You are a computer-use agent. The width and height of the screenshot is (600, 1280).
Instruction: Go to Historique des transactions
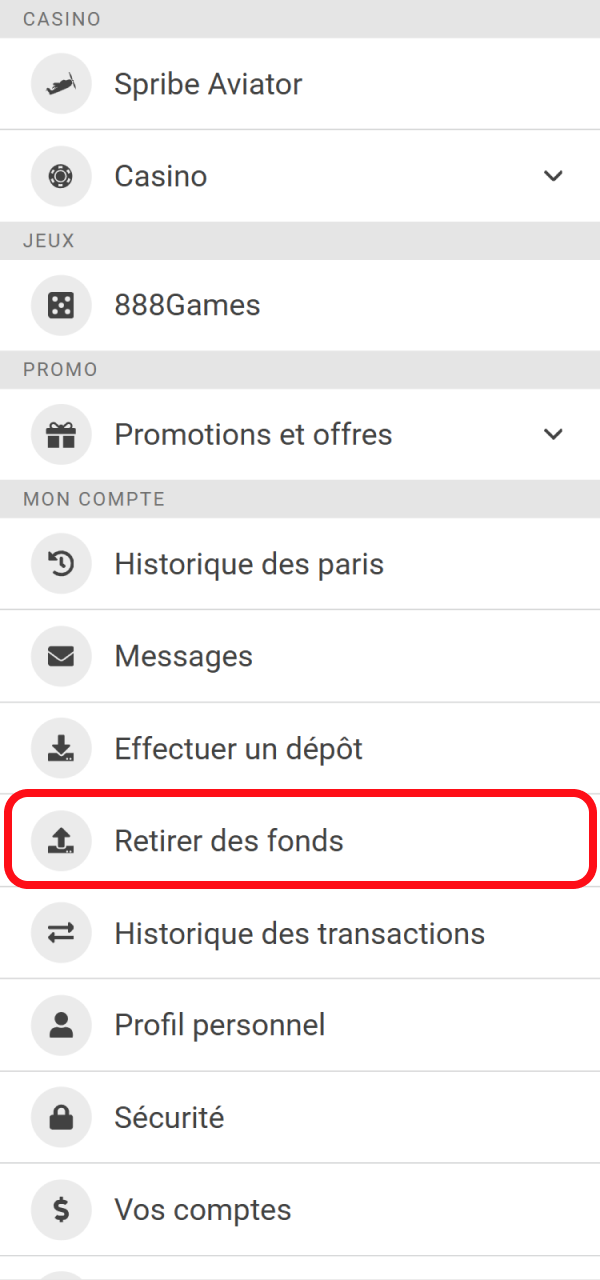pos(299,933)
